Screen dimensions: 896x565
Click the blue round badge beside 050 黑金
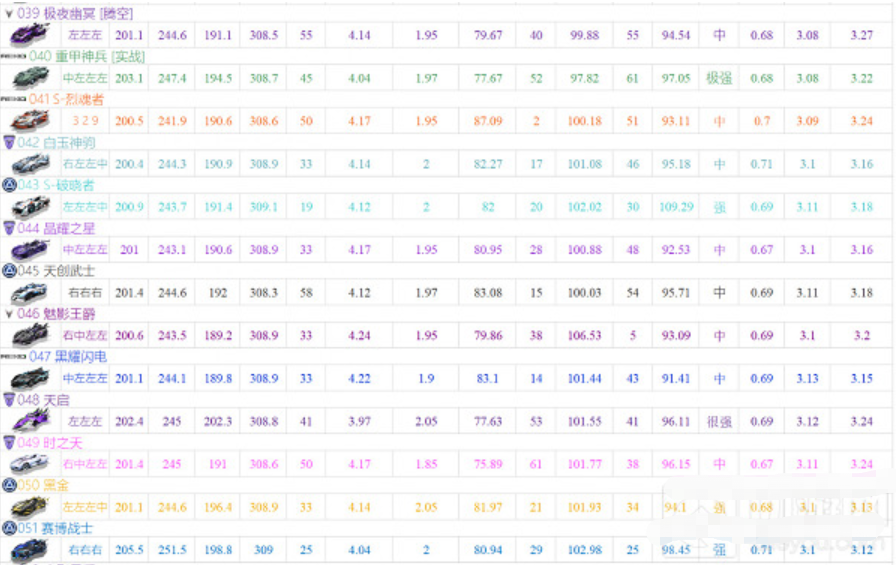tap(9, 485)
